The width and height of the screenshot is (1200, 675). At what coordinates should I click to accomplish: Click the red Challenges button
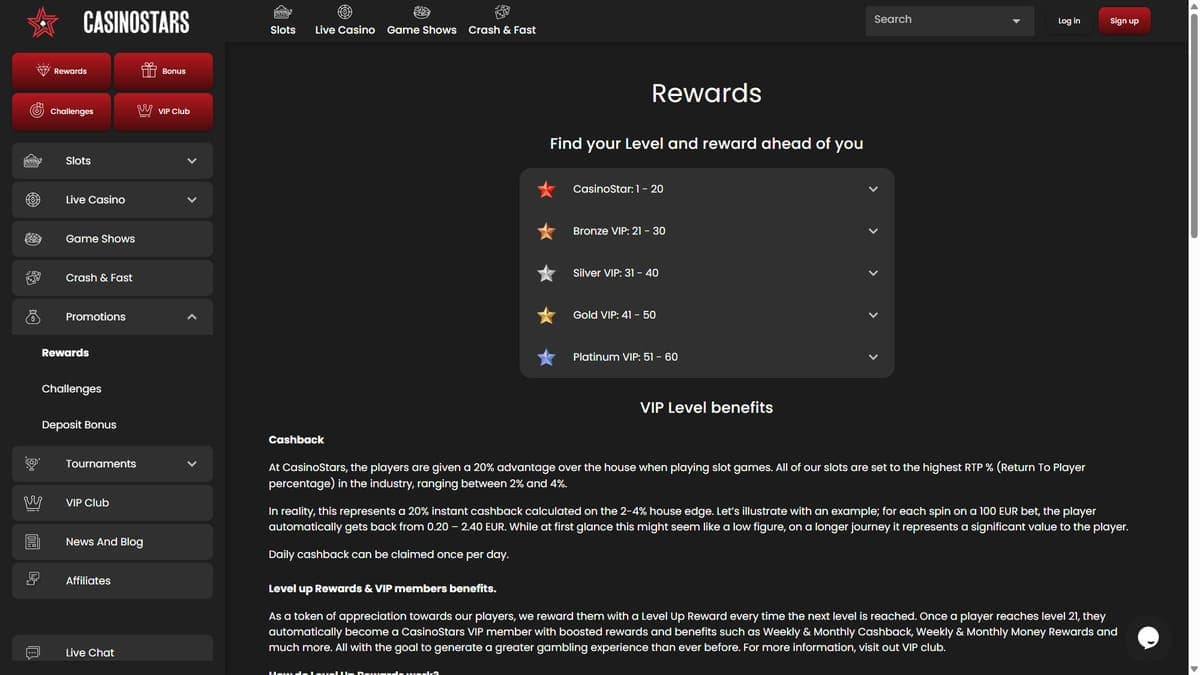(x=62, y=111)
